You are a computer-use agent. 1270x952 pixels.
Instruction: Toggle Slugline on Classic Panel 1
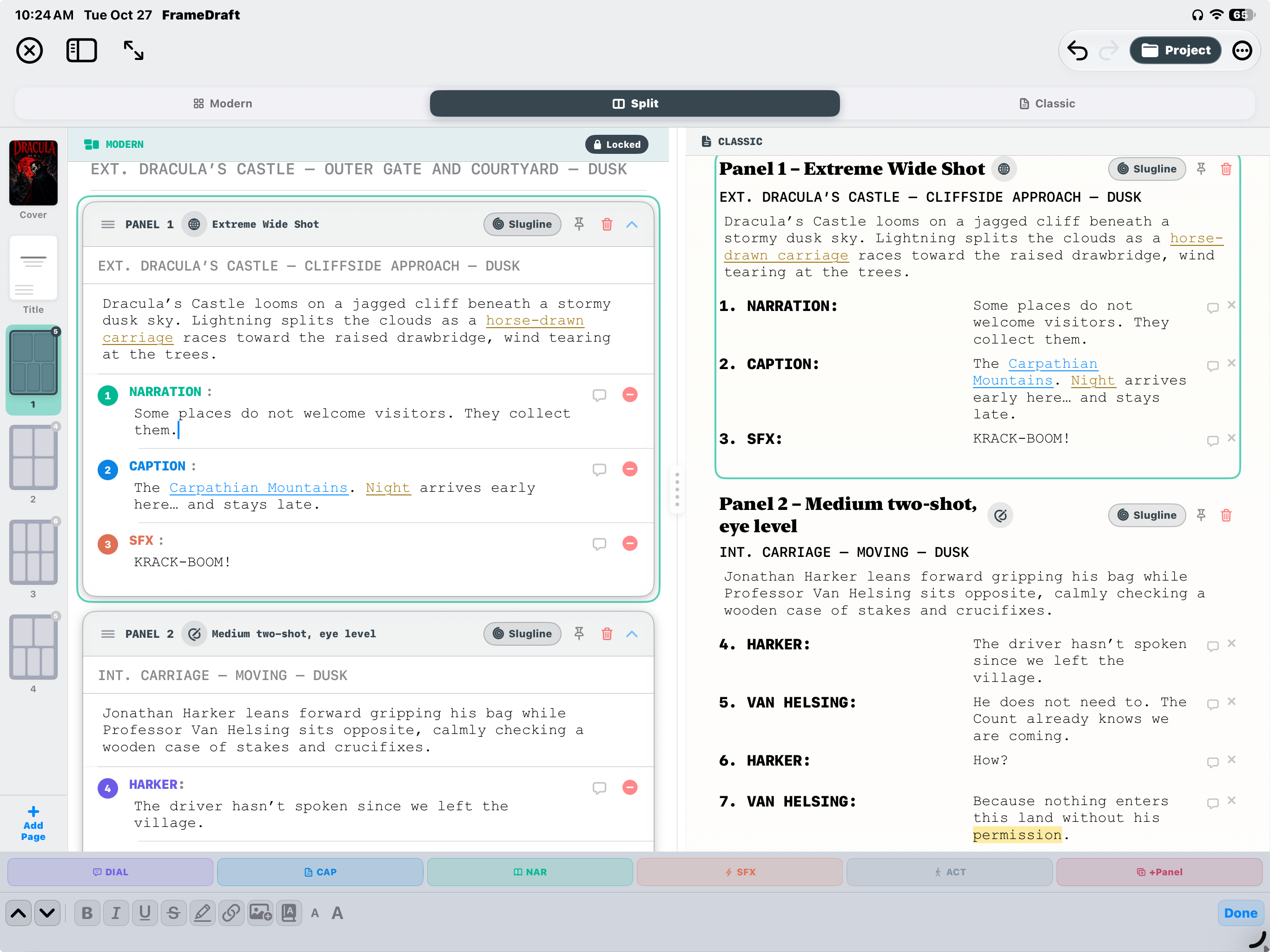coord(1146,169)
